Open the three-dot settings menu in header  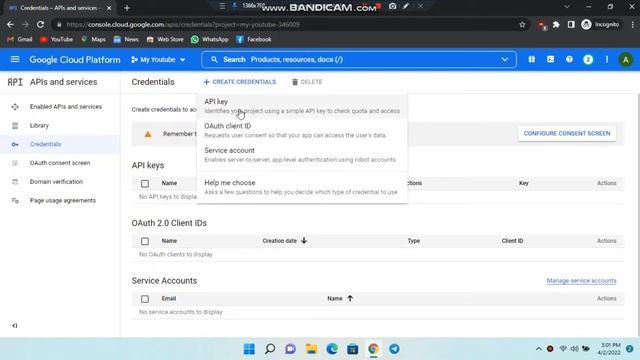(607, 60)
